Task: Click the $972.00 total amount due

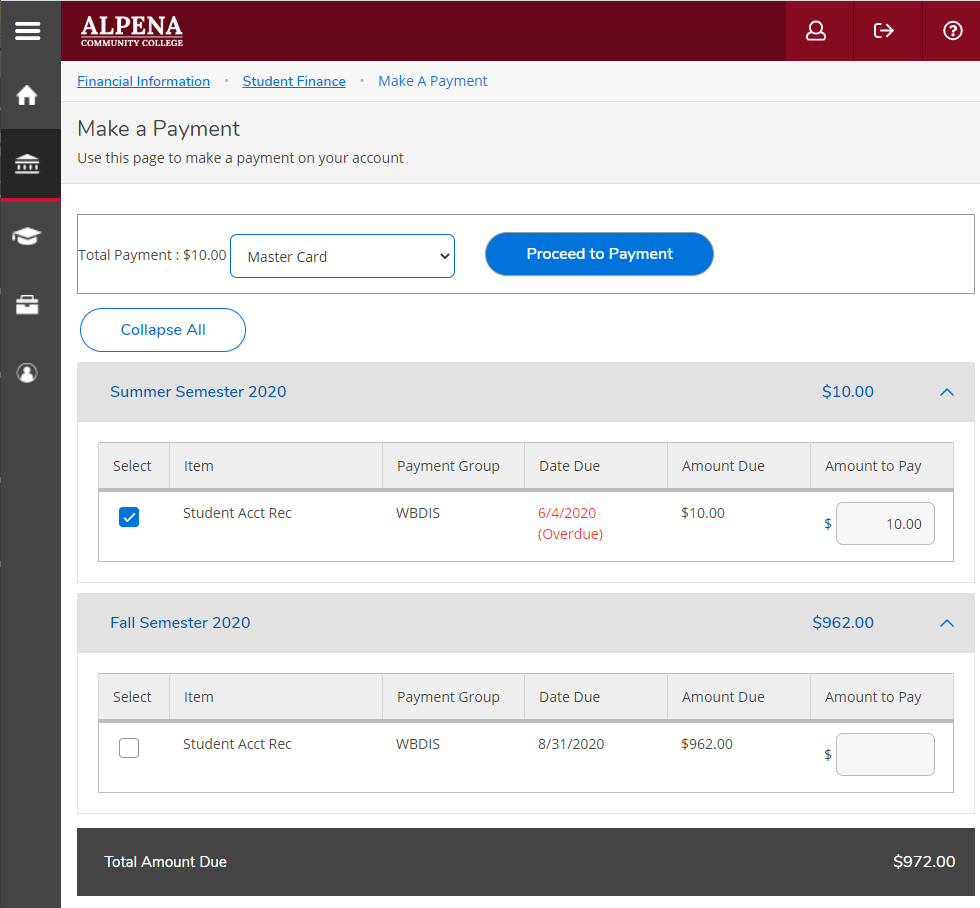Action: coord(924,862)
